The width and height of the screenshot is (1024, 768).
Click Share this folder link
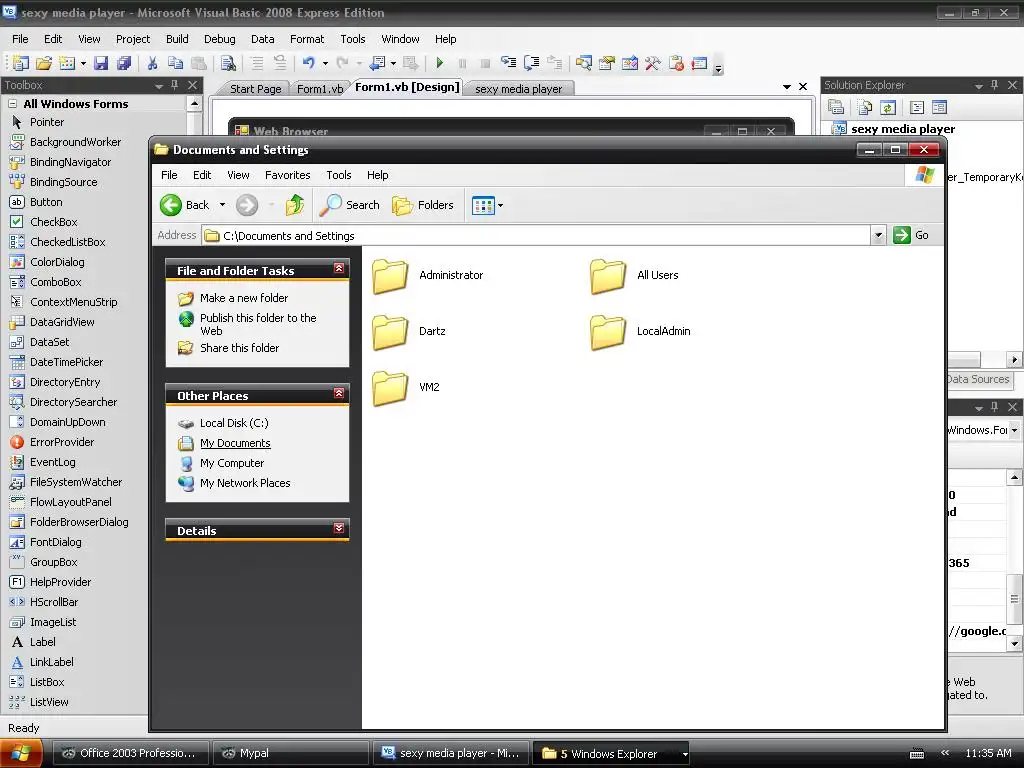239,348
